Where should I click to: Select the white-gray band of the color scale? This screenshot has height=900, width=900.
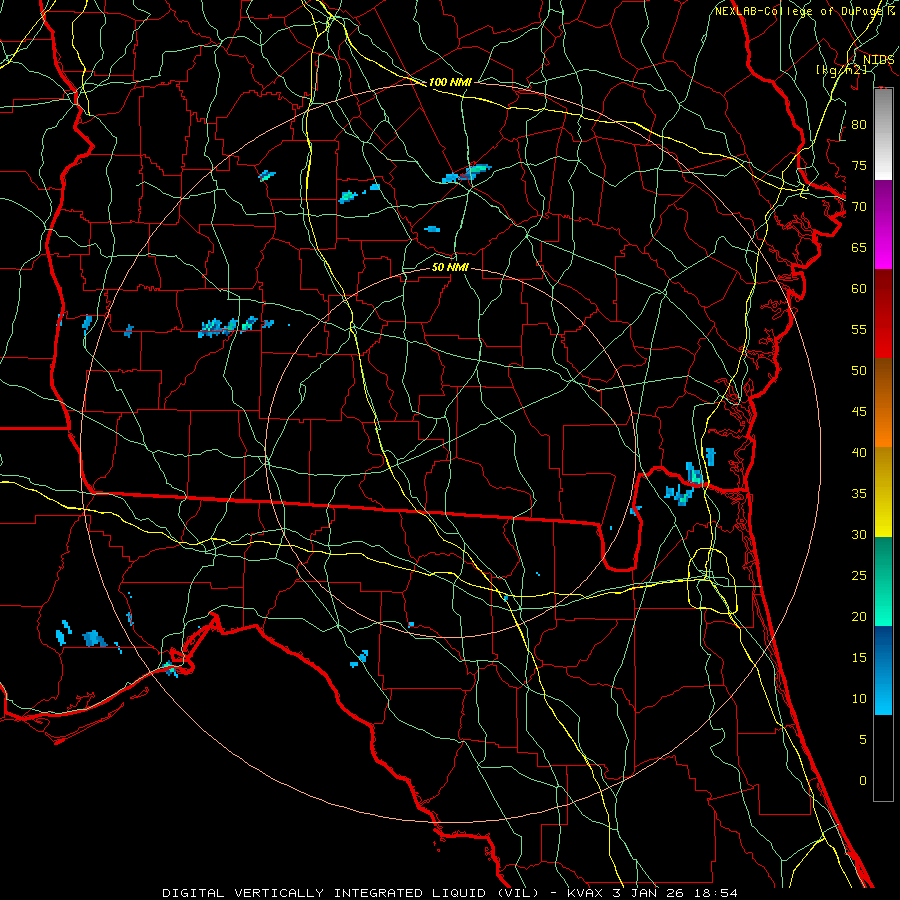883,134
